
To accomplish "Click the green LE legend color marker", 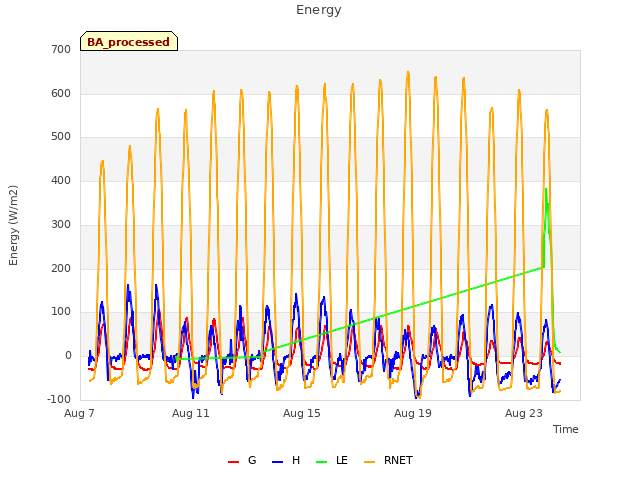I will [322, 462].
